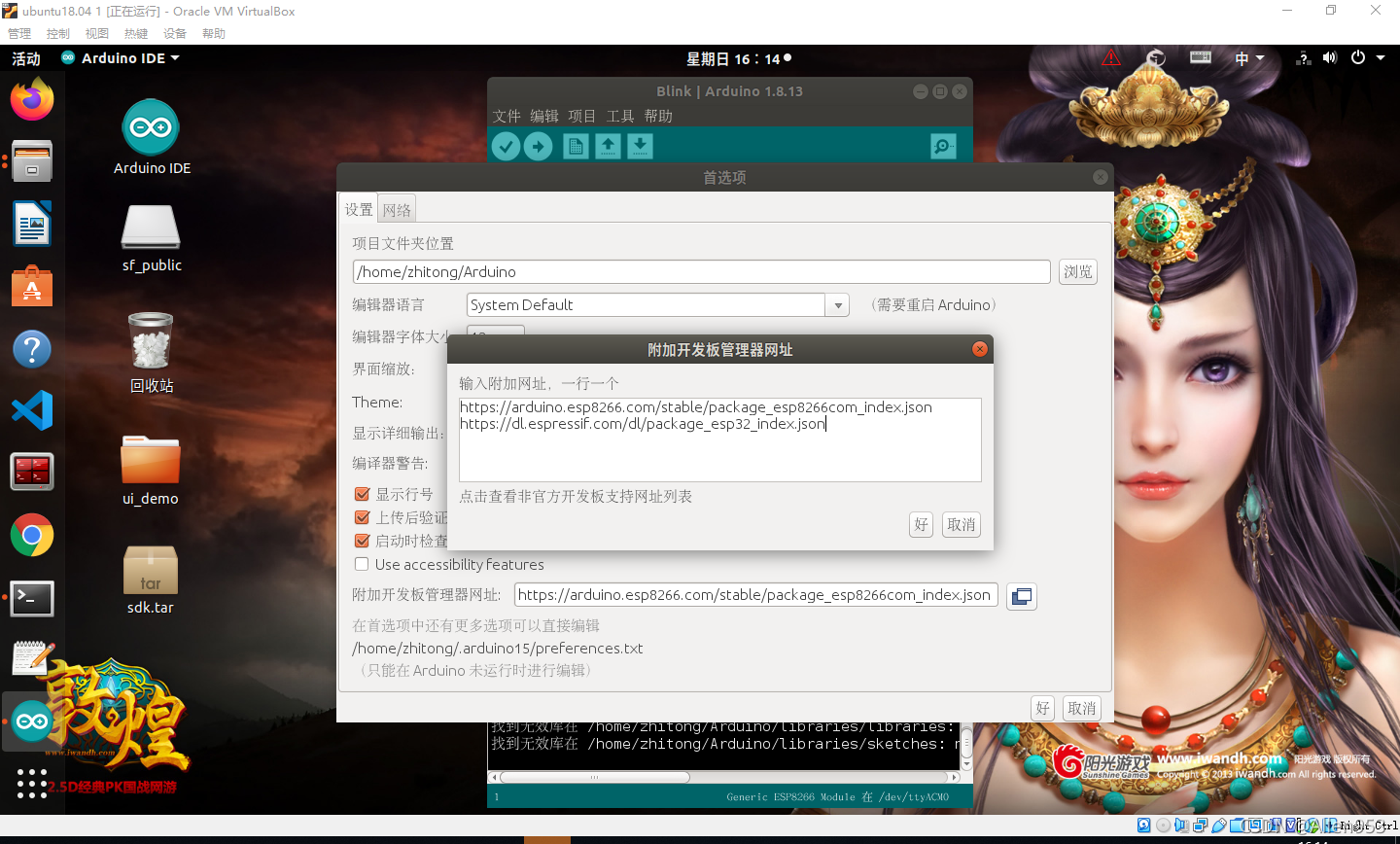The image size is (1400, 844).
Task: Open the VirtualBox Devices menu
Action: coord(175,33)
